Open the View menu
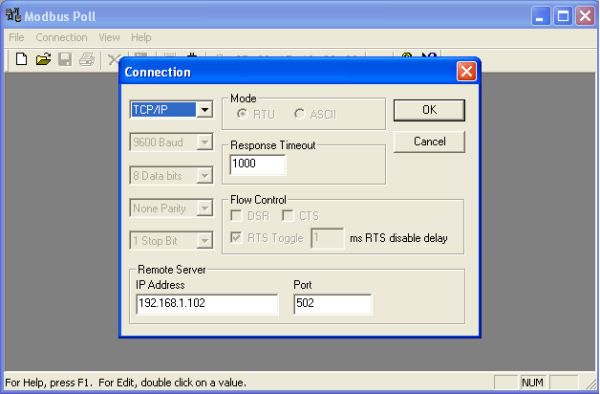The width and height of the screenshot is (600, 394). click(x=109, y=37)
